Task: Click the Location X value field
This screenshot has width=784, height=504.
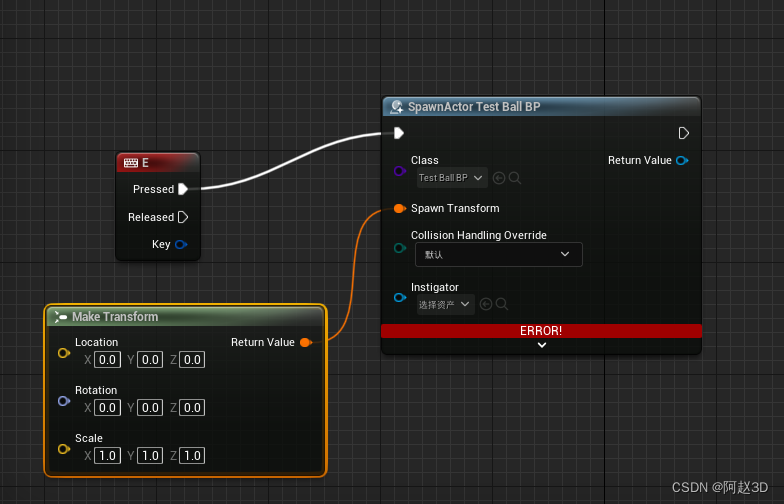Action: pyautogui.click(x=108, y=360)
